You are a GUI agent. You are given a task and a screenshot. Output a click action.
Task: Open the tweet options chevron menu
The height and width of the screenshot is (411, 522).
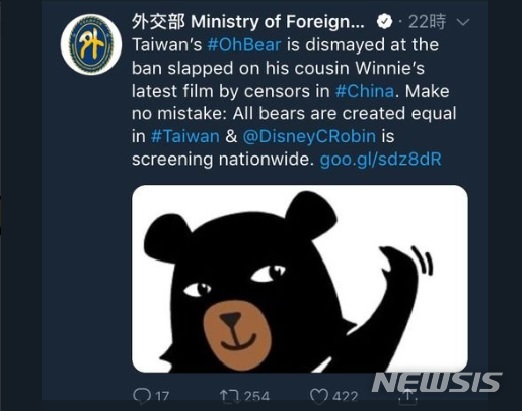click(x=463, y=22)
